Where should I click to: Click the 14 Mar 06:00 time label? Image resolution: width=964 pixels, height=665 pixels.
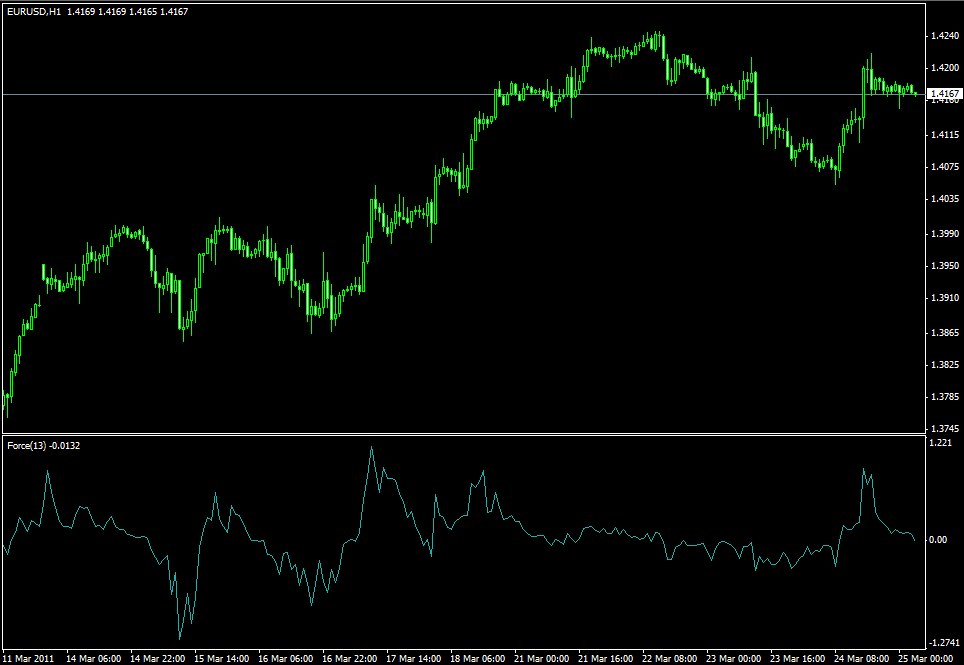(x=93, y=658)
